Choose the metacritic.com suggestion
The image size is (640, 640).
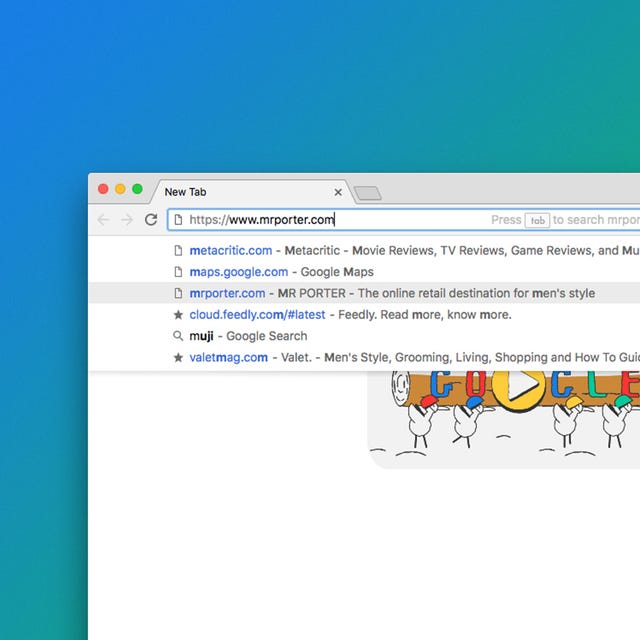click(x=364, y=250)
